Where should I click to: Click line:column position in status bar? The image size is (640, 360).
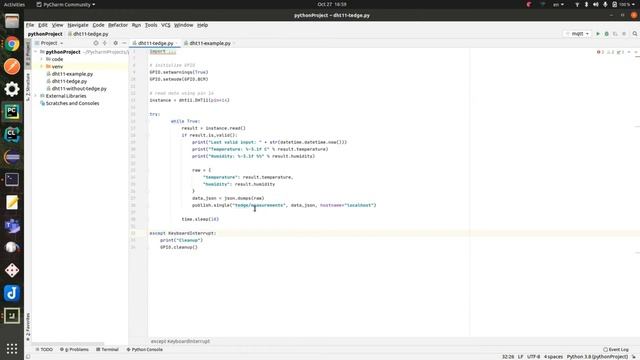point(508,356)
